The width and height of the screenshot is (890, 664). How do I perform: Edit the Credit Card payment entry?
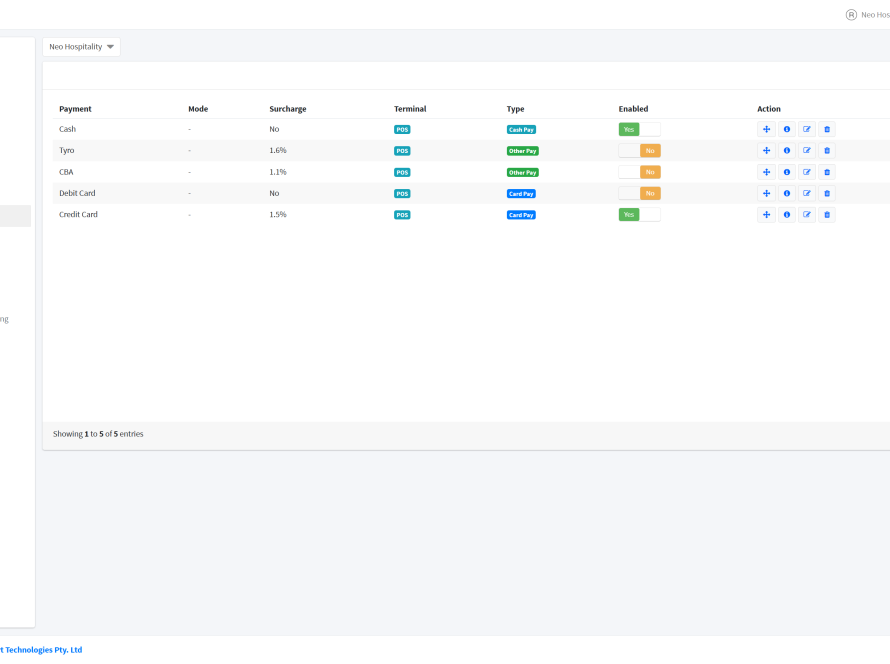tap(807, 215)
